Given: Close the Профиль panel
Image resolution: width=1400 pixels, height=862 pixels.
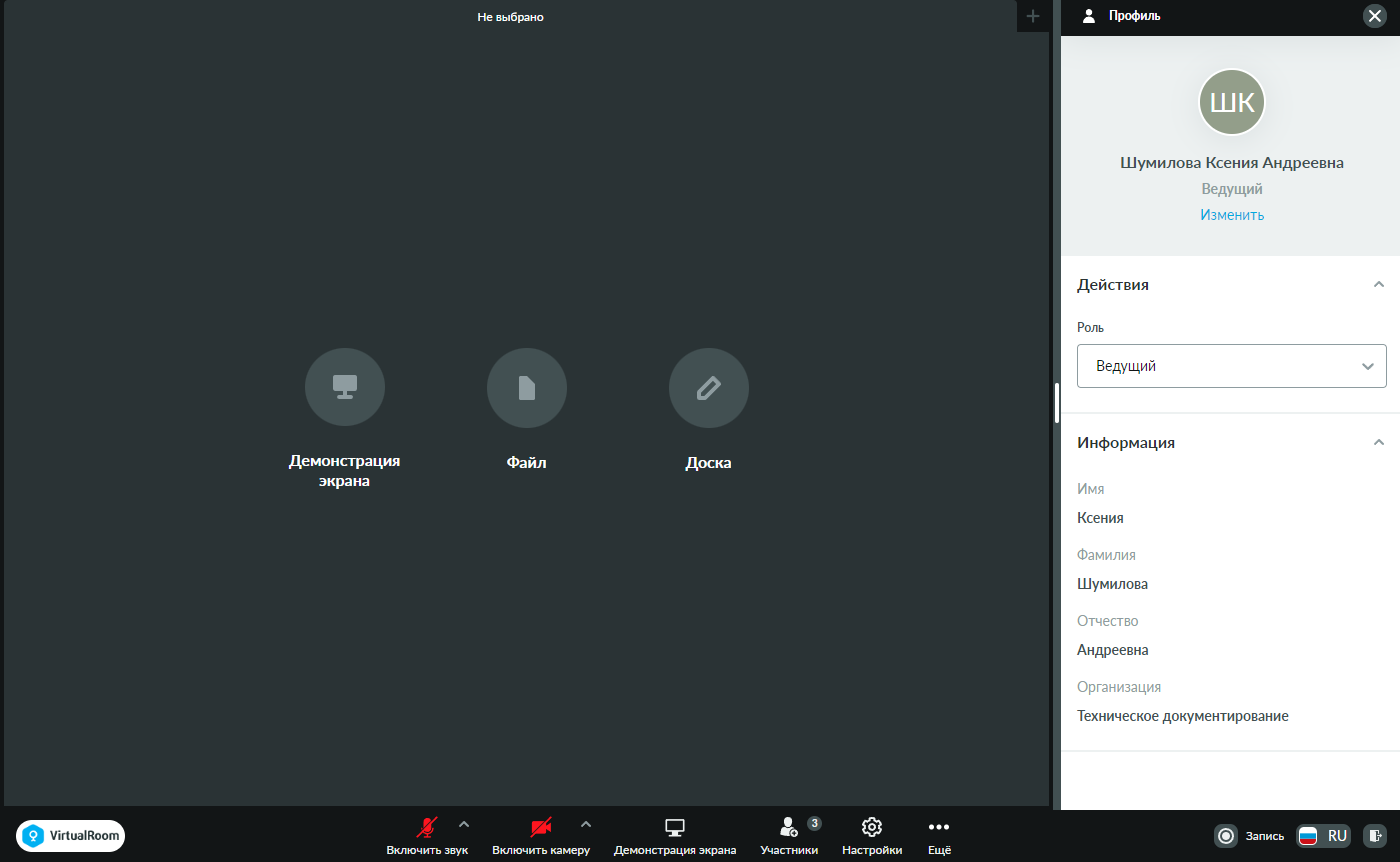Looking at the screenshot, I should pyautogui.click(x=1374, y=16).
